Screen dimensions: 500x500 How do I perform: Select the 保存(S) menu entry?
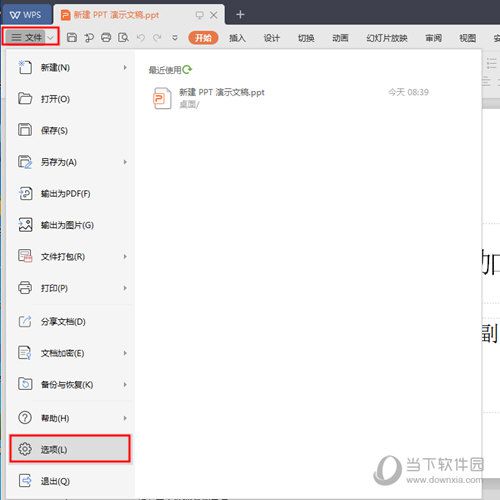coord(70,130)
